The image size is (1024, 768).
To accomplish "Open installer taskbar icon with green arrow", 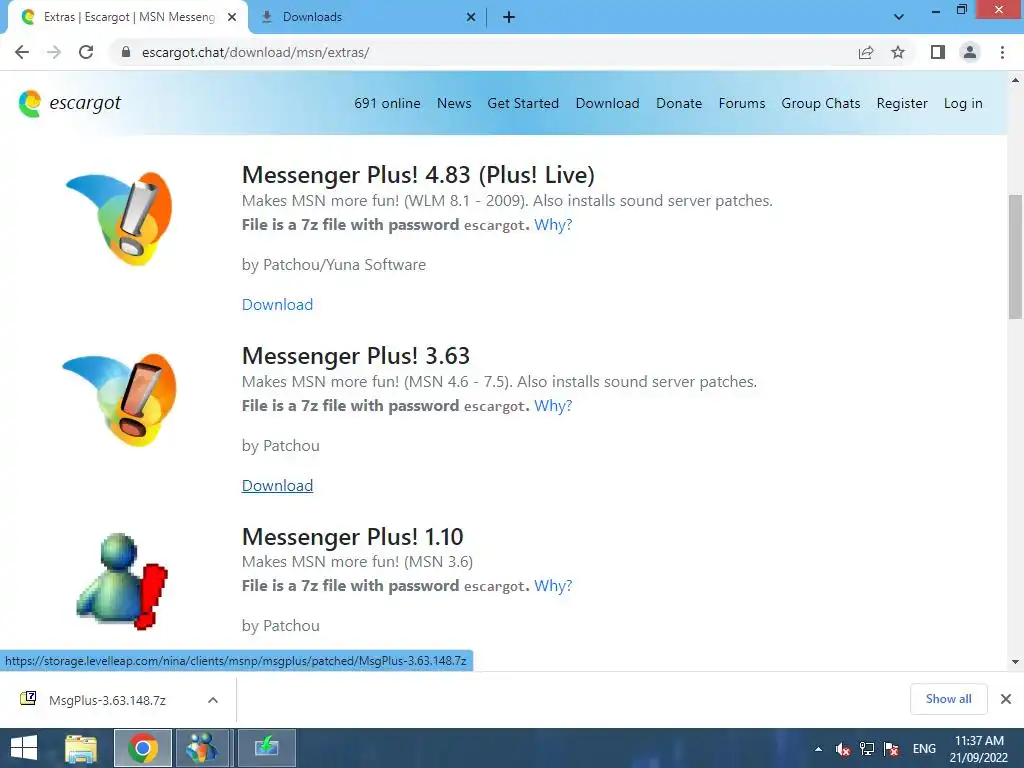I will (266, 748).
